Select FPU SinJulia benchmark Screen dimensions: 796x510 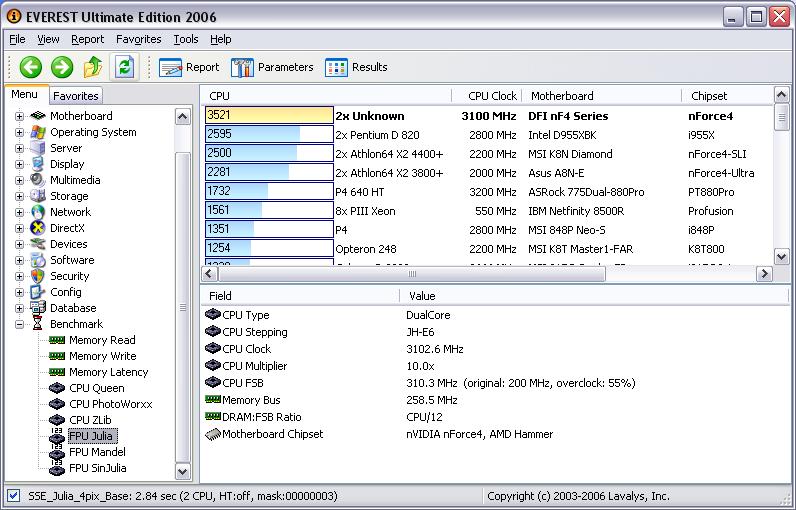pyautogui.click(x=97, y=468)
